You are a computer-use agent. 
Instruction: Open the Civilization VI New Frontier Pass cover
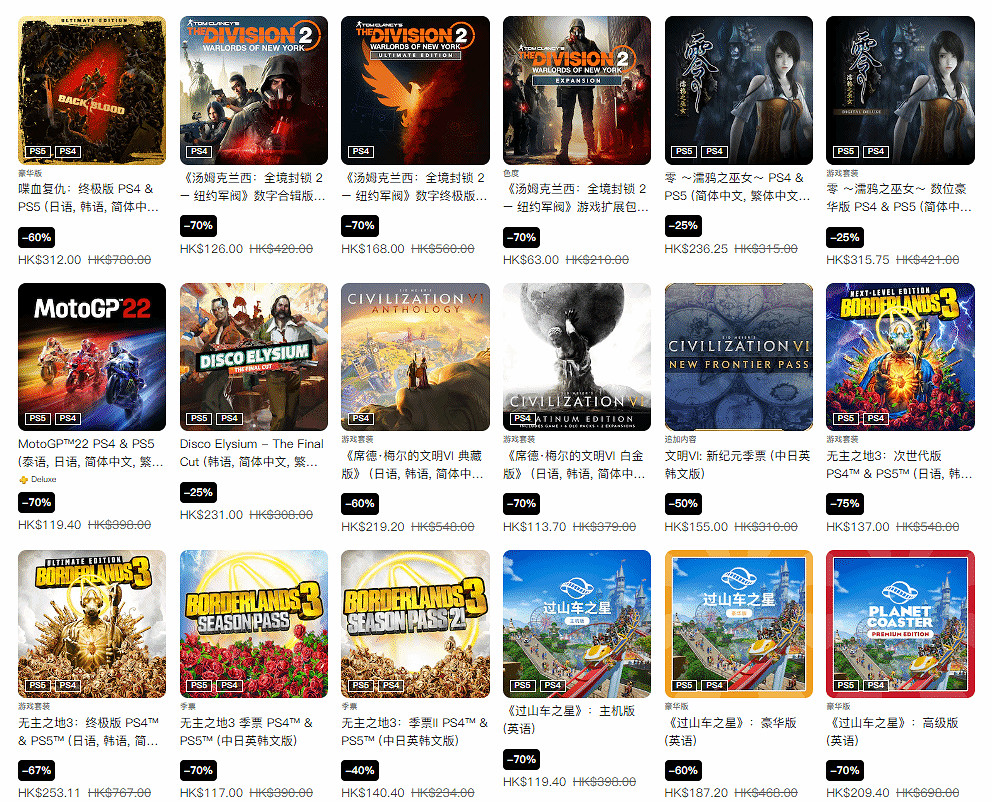point(738,357)
